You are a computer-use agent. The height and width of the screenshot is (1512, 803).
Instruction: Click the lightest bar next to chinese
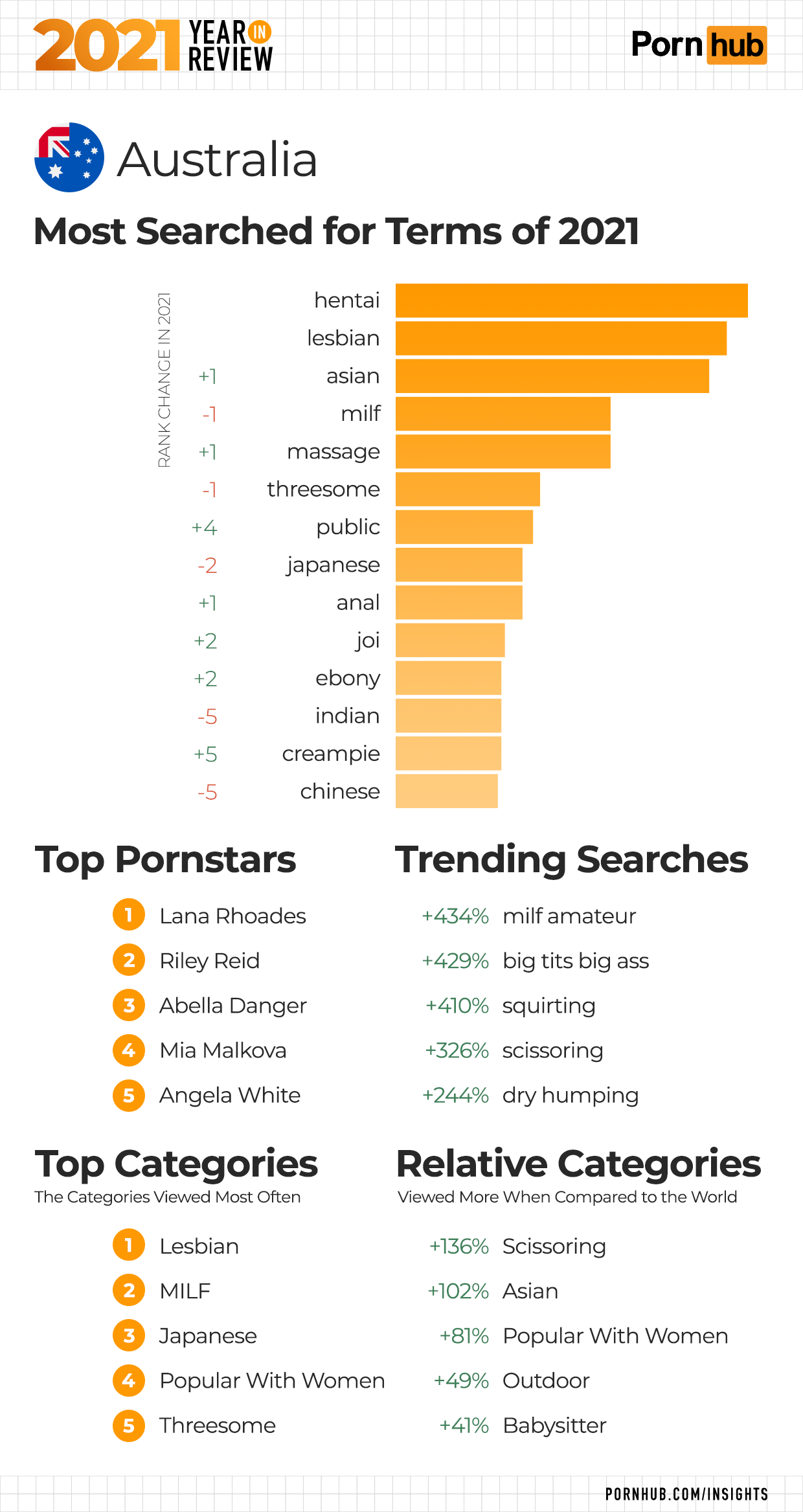pos(446,791)
